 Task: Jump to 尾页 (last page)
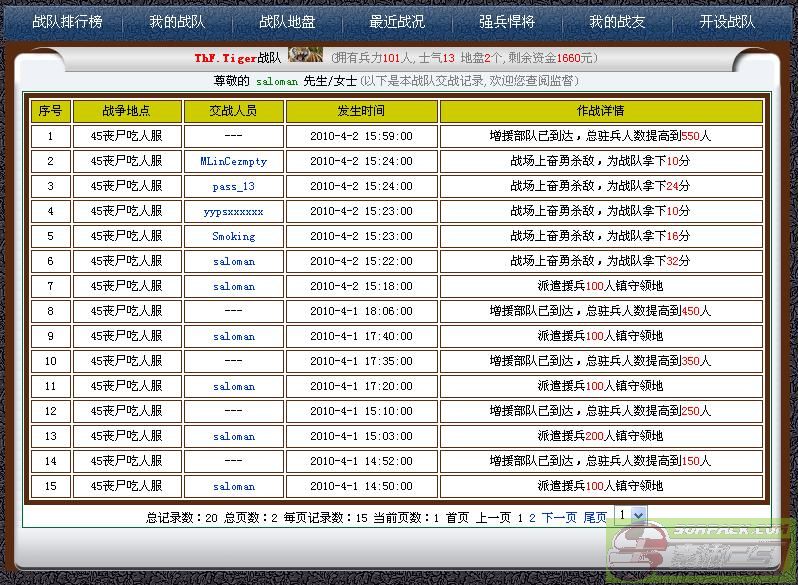[595, 517]
